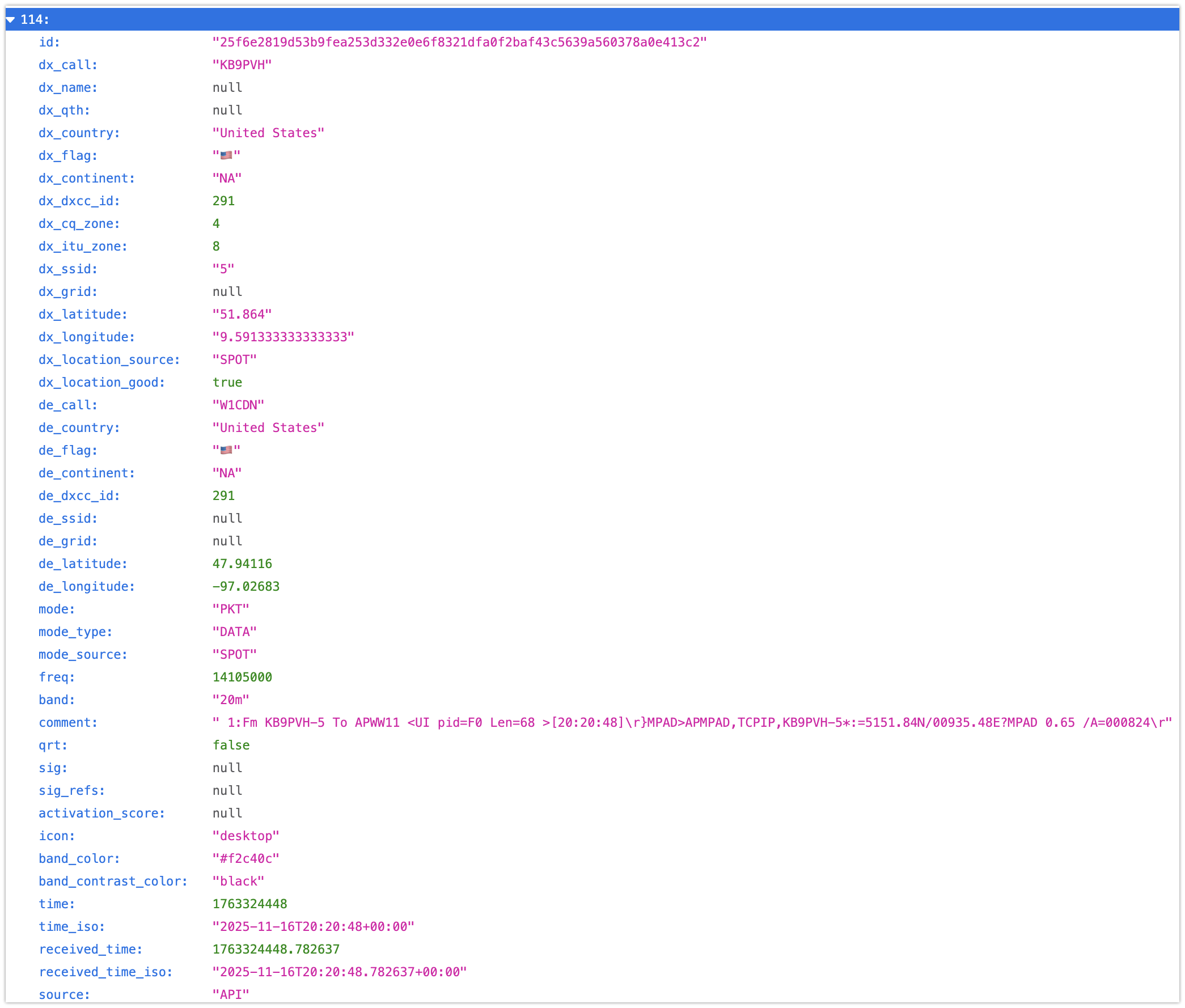Click the qrt false value

point(231,745)
